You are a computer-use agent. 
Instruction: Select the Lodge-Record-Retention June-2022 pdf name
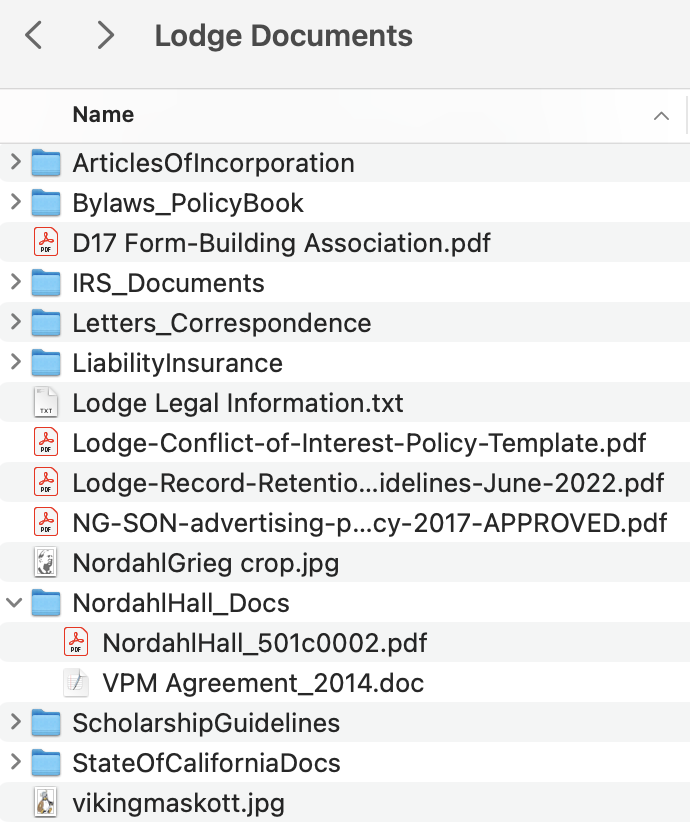tap(368, 483)
